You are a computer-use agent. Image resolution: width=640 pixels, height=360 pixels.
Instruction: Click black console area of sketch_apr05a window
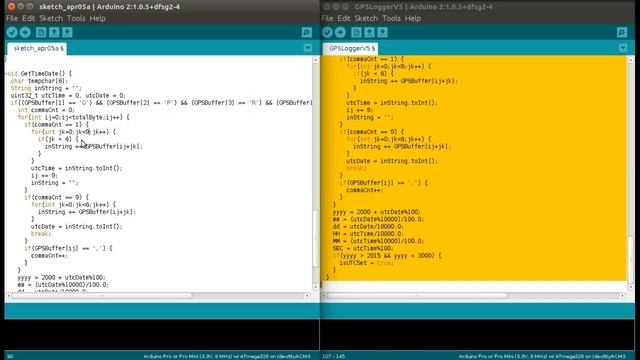[x=162, y=335]
